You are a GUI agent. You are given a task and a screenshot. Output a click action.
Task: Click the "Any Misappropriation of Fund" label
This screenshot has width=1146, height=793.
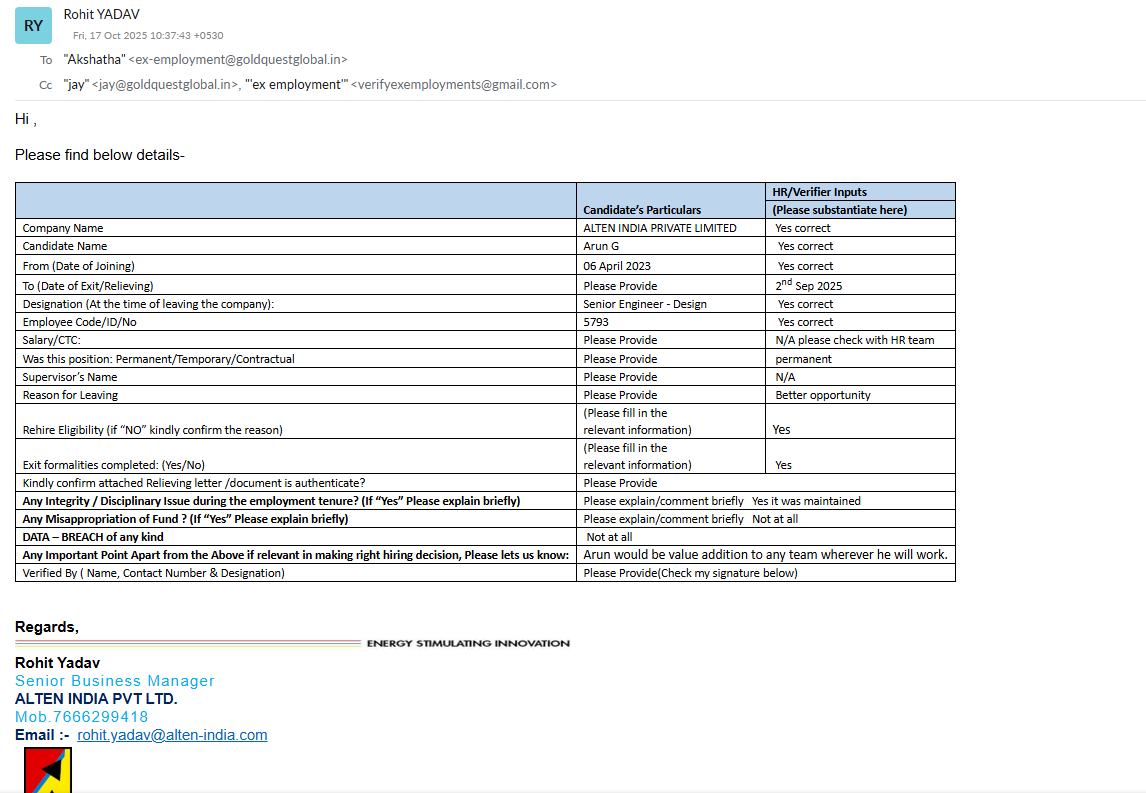point(185,519)
